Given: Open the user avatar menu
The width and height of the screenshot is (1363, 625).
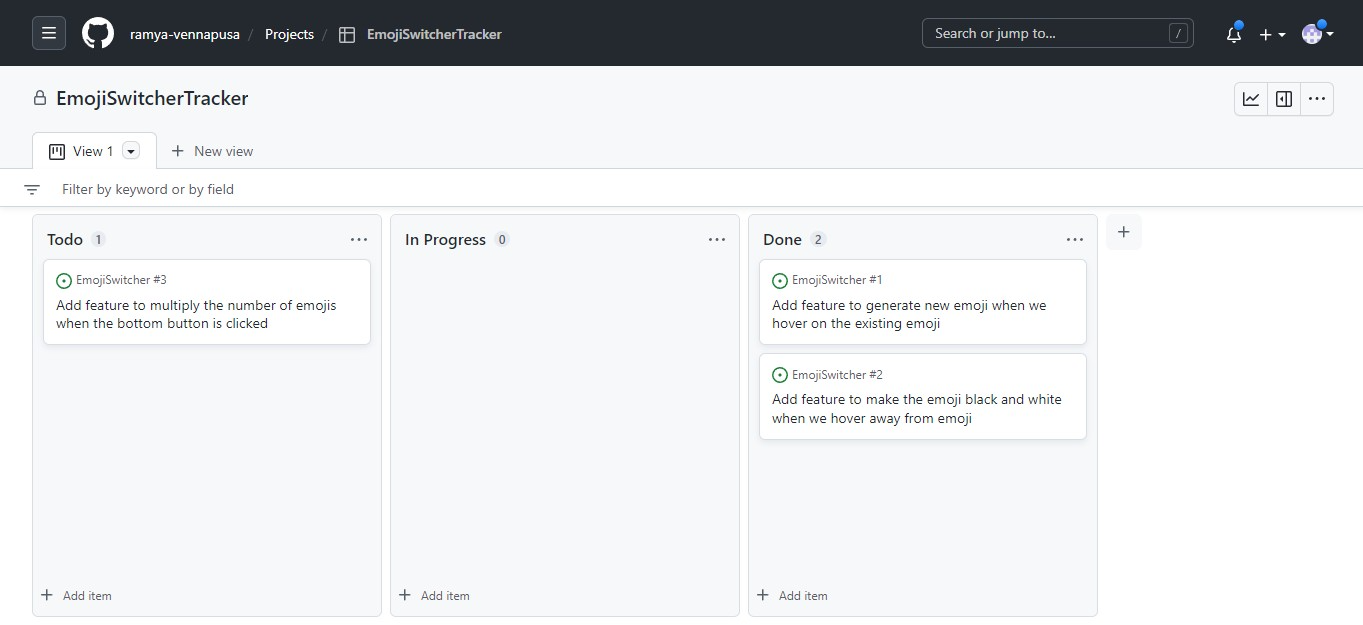Looking at the screenshot, I should 1318,34.
